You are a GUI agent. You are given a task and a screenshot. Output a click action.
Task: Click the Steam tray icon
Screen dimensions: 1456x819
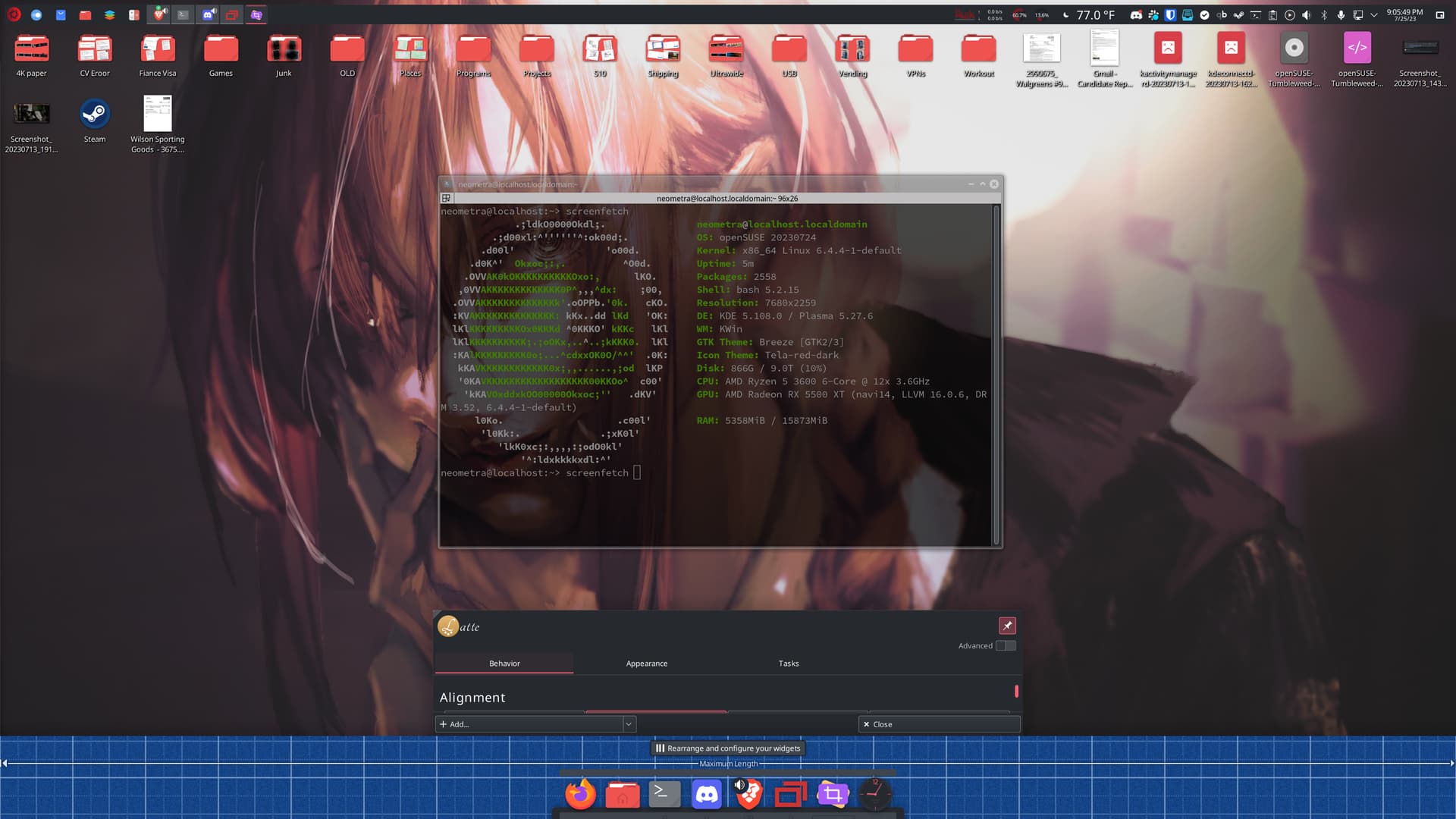pyautogui.click(x=1238, y=14)
